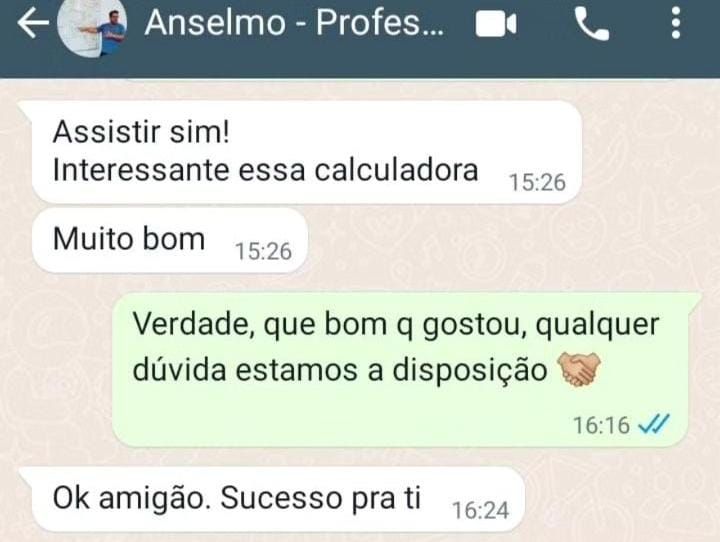Tap the handshake emoji in the sent message
720x542 pixels.
click(579, 369)
